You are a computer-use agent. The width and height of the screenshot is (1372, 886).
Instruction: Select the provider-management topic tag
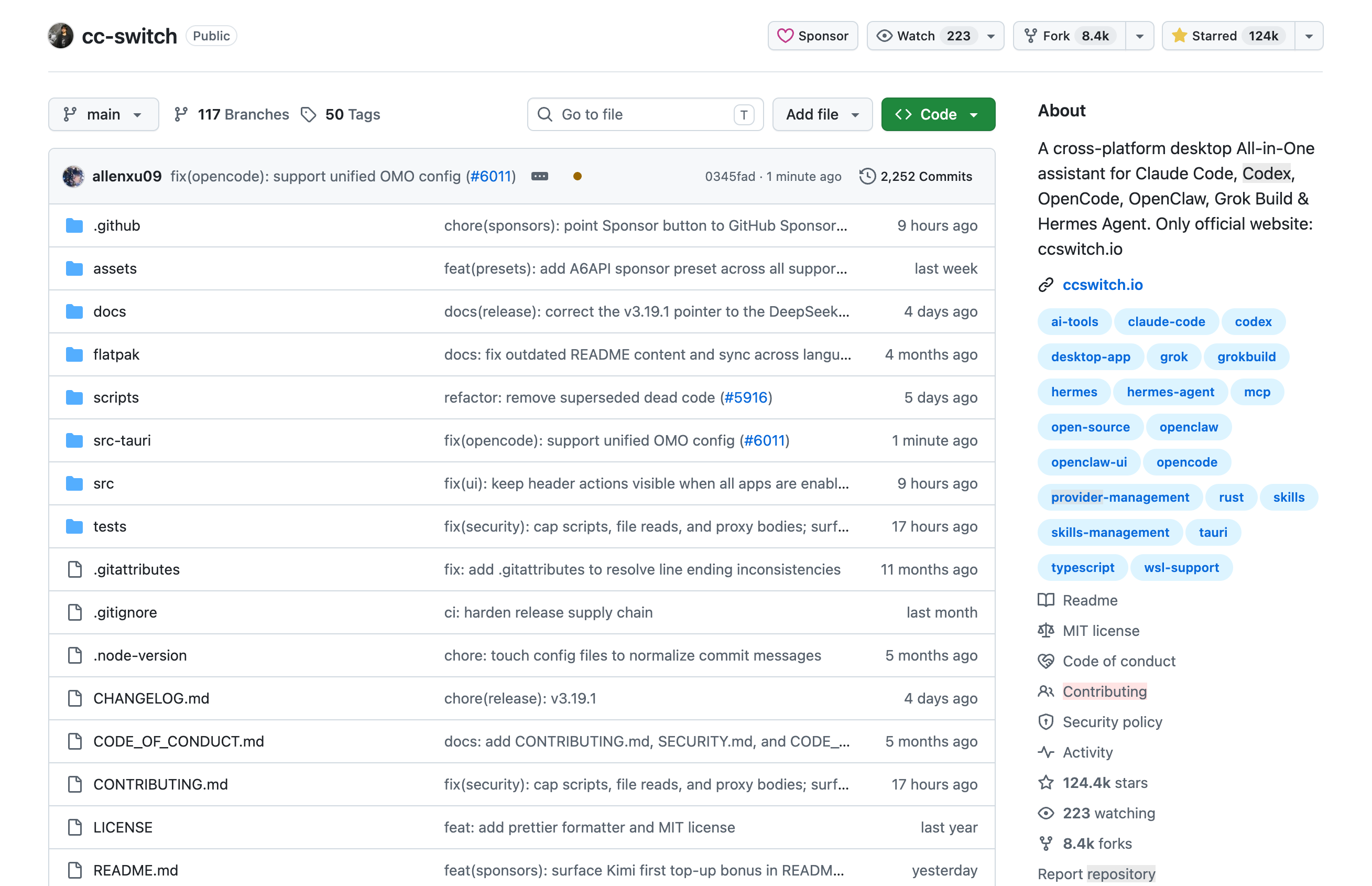coord(1119,497)
